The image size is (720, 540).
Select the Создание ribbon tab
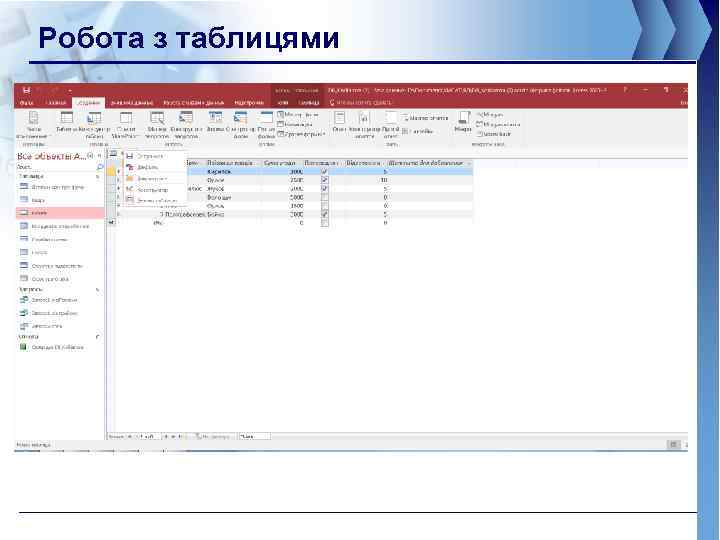pyautogui.click(x=89, y=103)
